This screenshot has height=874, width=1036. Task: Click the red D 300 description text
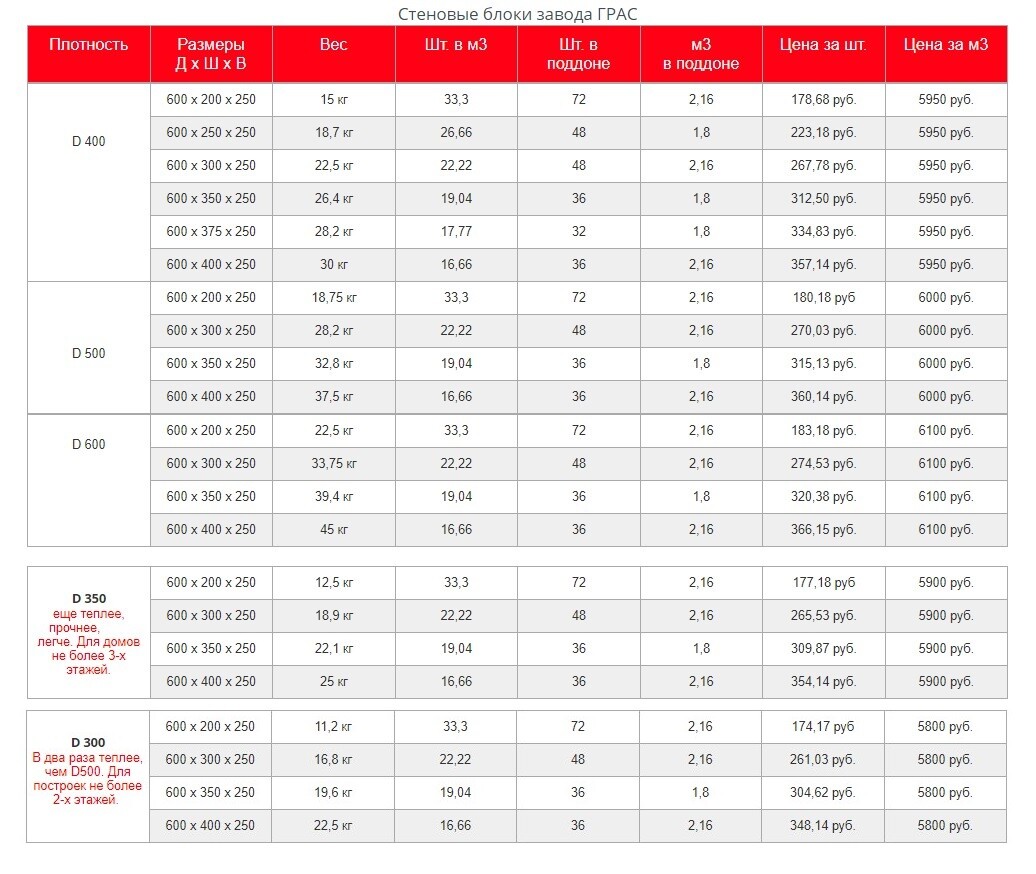coord(88,779)
